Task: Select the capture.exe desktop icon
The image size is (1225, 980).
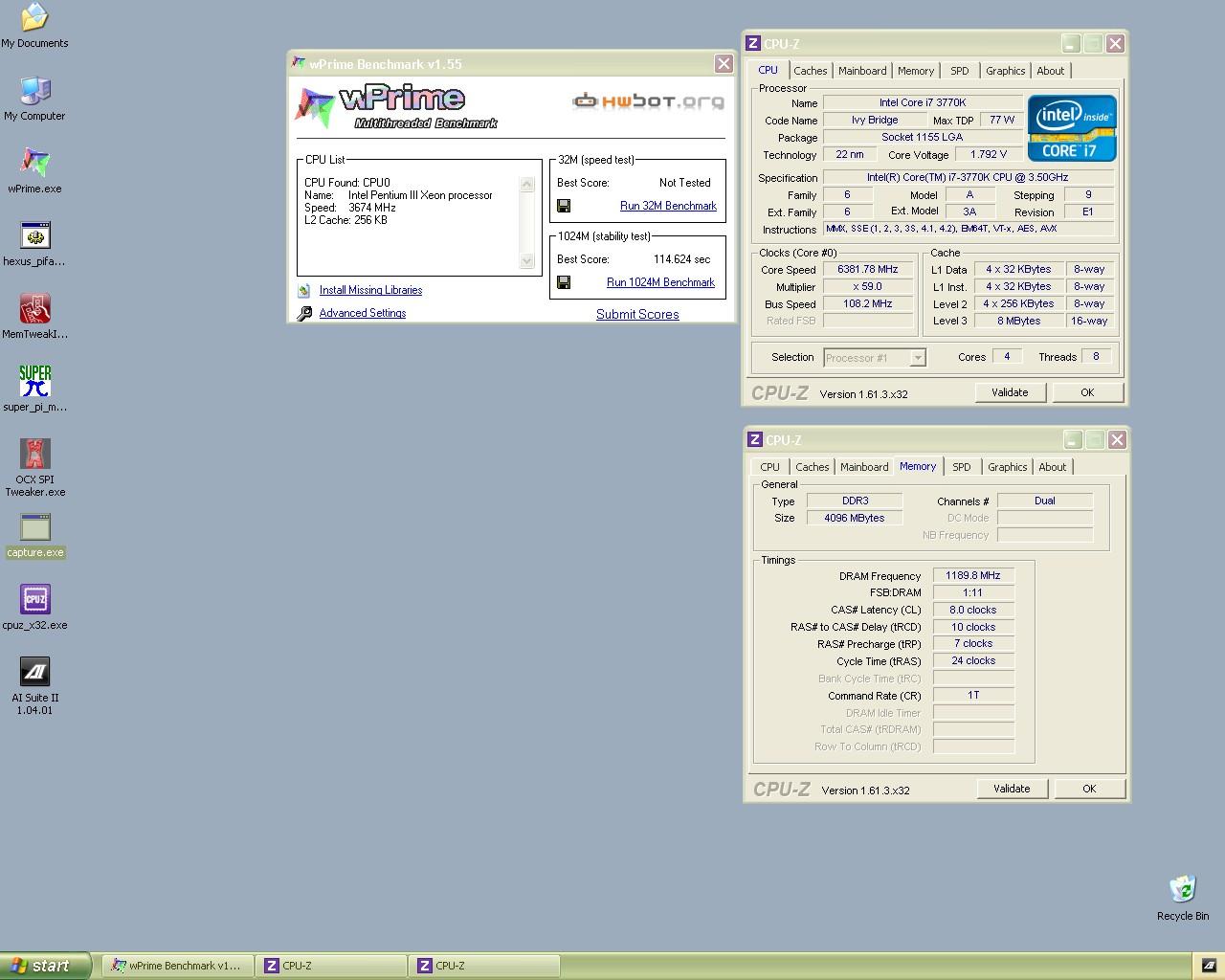Action: tap(34, 535)
